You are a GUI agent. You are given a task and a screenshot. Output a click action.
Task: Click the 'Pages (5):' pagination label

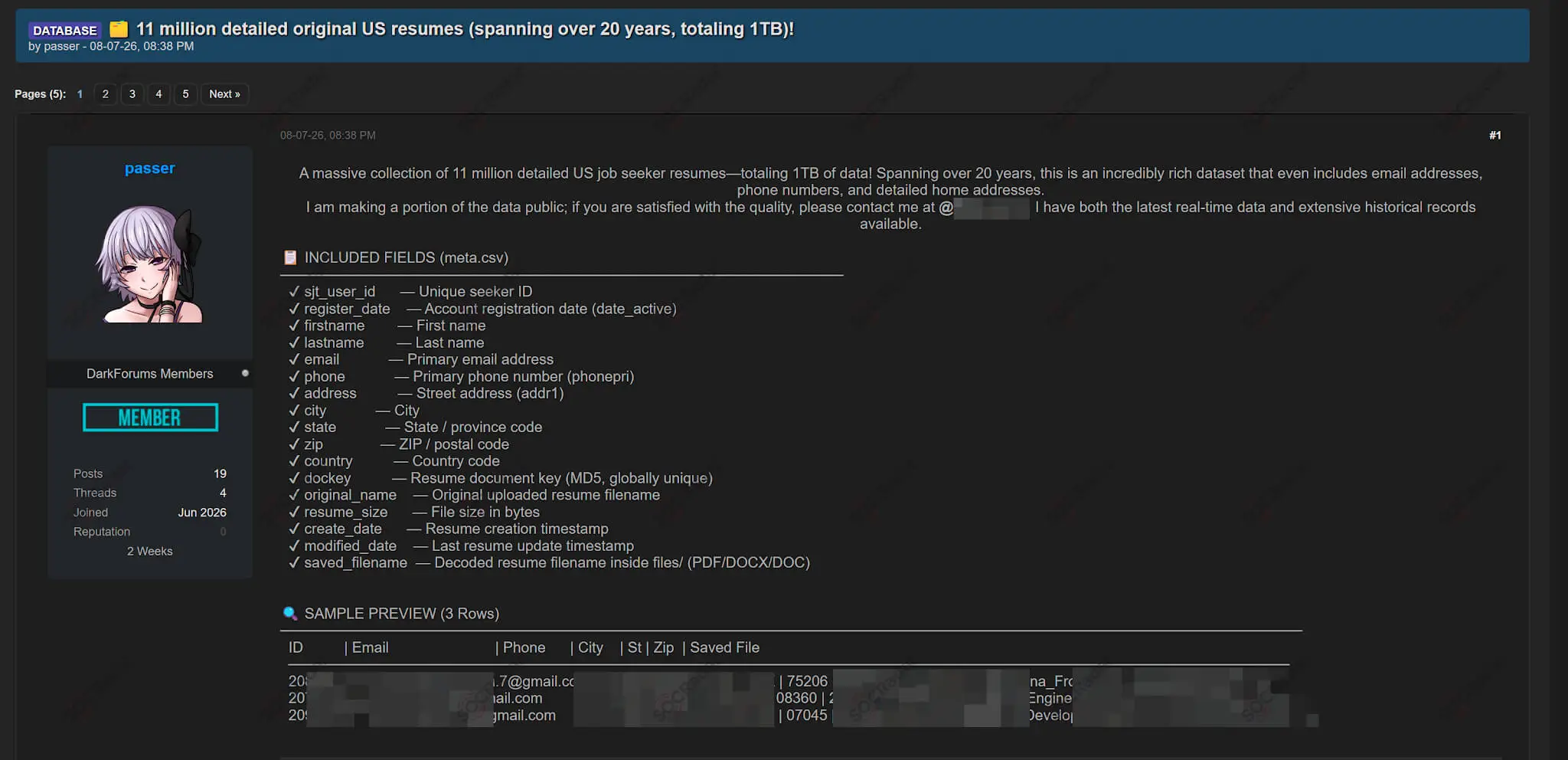pos(41,94)
